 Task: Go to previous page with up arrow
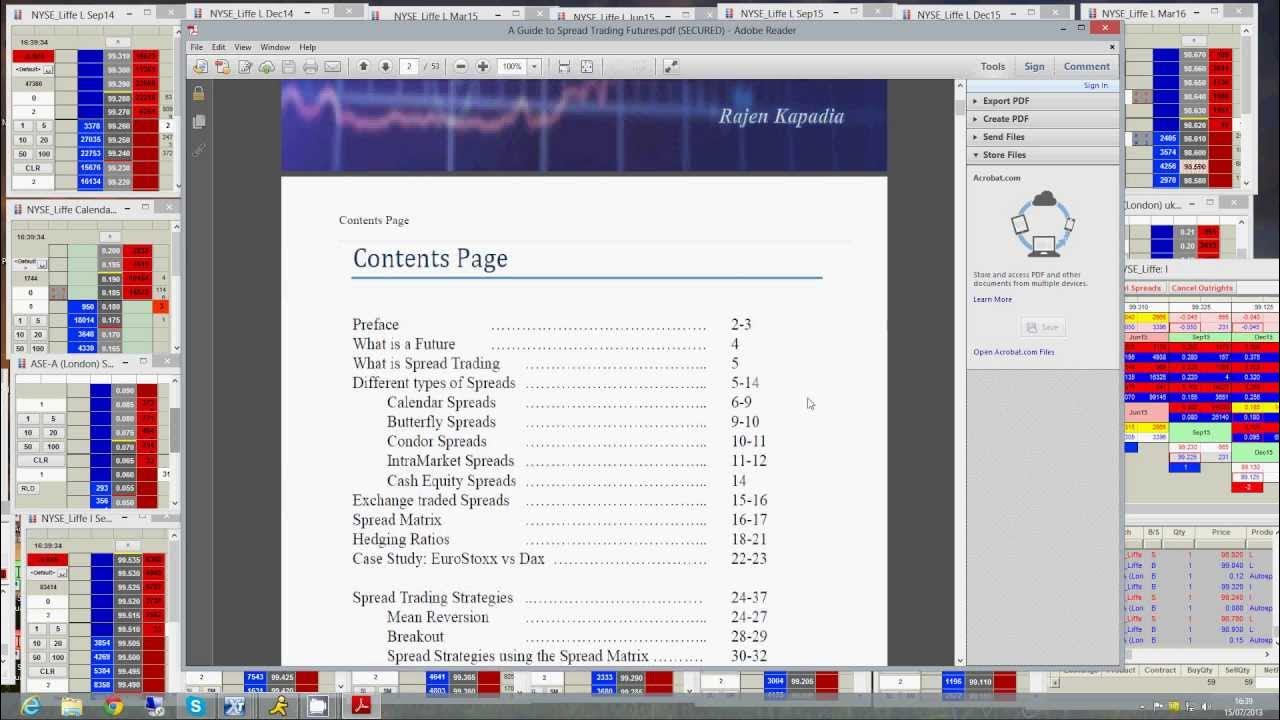[363, 66]
